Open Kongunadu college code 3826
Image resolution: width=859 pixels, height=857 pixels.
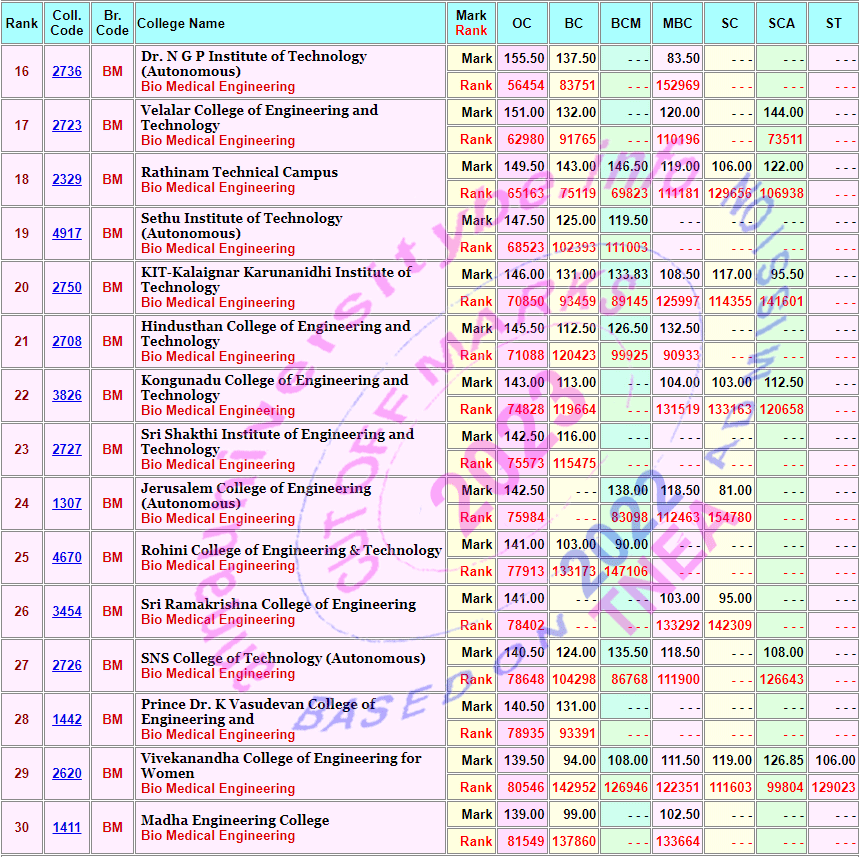click(x=67, y=396)
